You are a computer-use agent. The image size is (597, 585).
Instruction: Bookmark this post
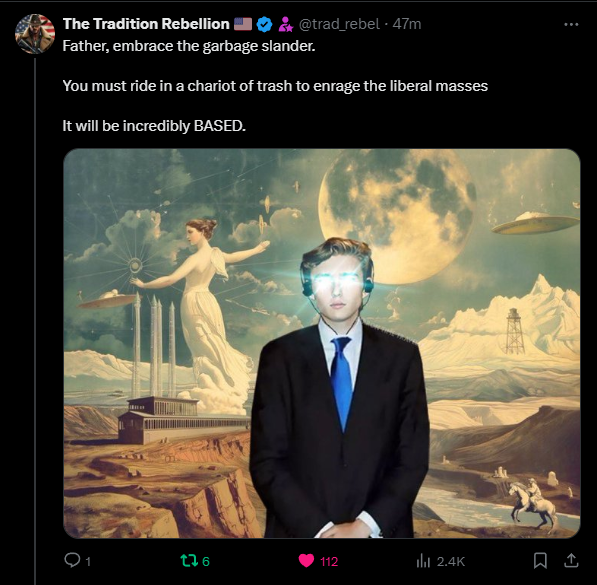click(540, 561)
